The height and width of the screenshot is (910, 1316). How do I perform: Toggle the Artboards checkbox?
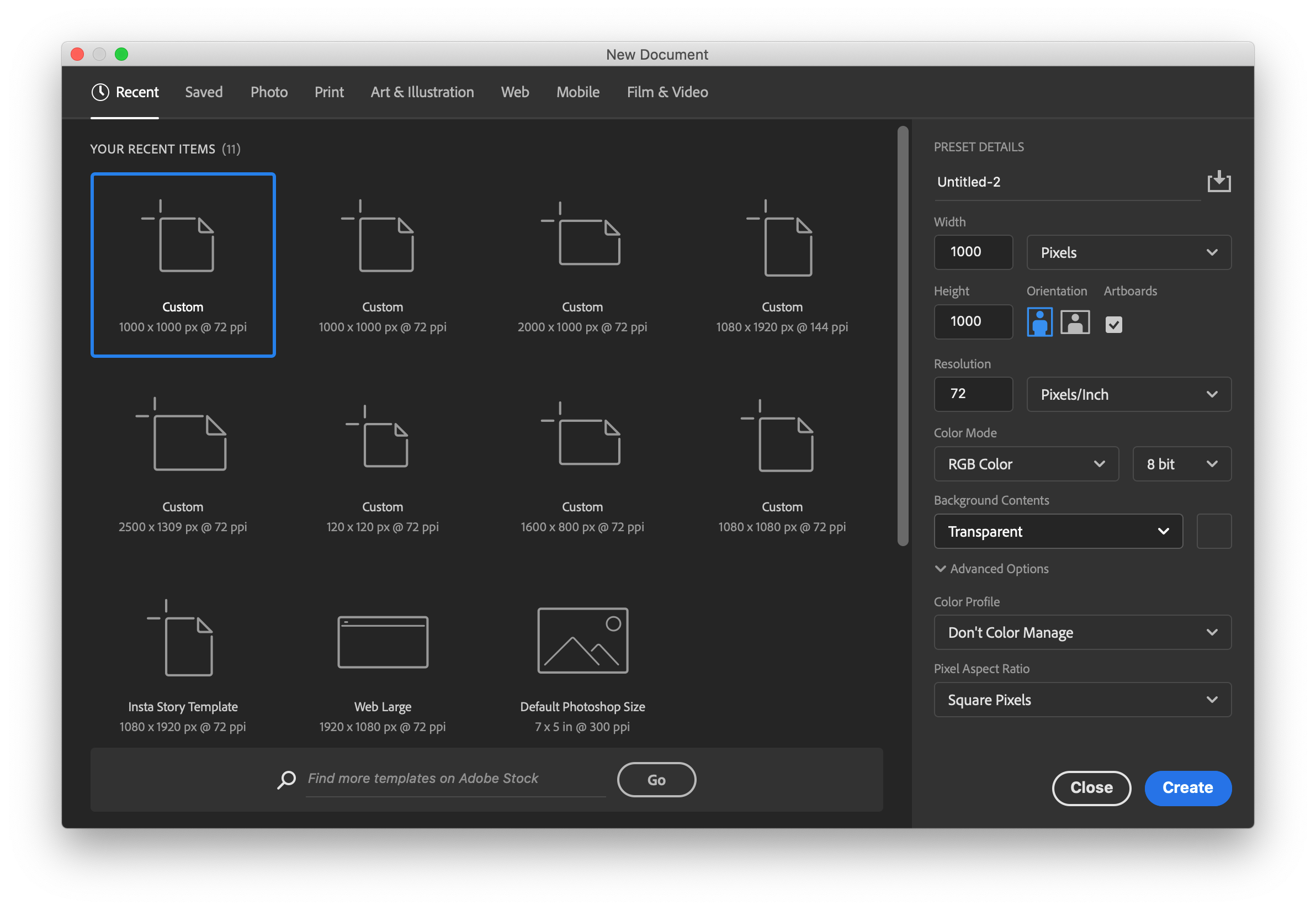[1113, 325]
